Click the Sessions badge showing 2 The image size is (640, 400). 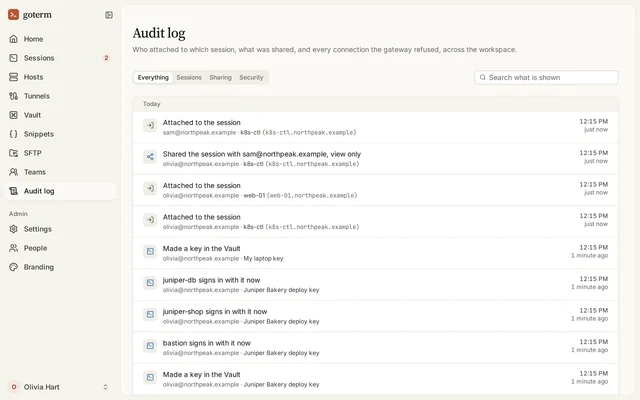coord(106,58)
